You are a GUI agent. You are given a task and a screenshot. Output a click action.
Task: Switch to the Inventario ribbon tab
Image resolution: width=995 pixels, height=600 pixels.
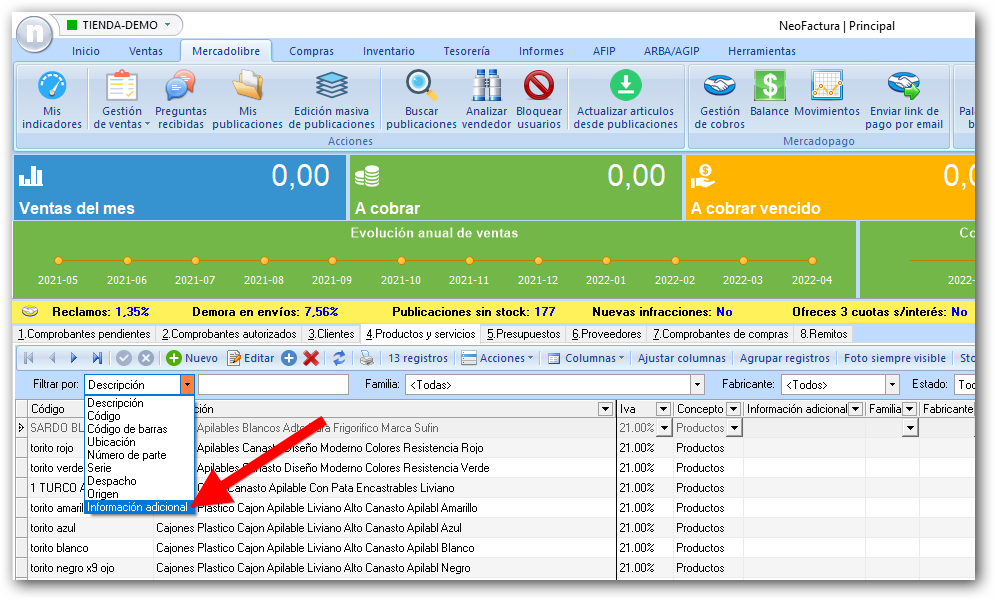click(388, 51)
